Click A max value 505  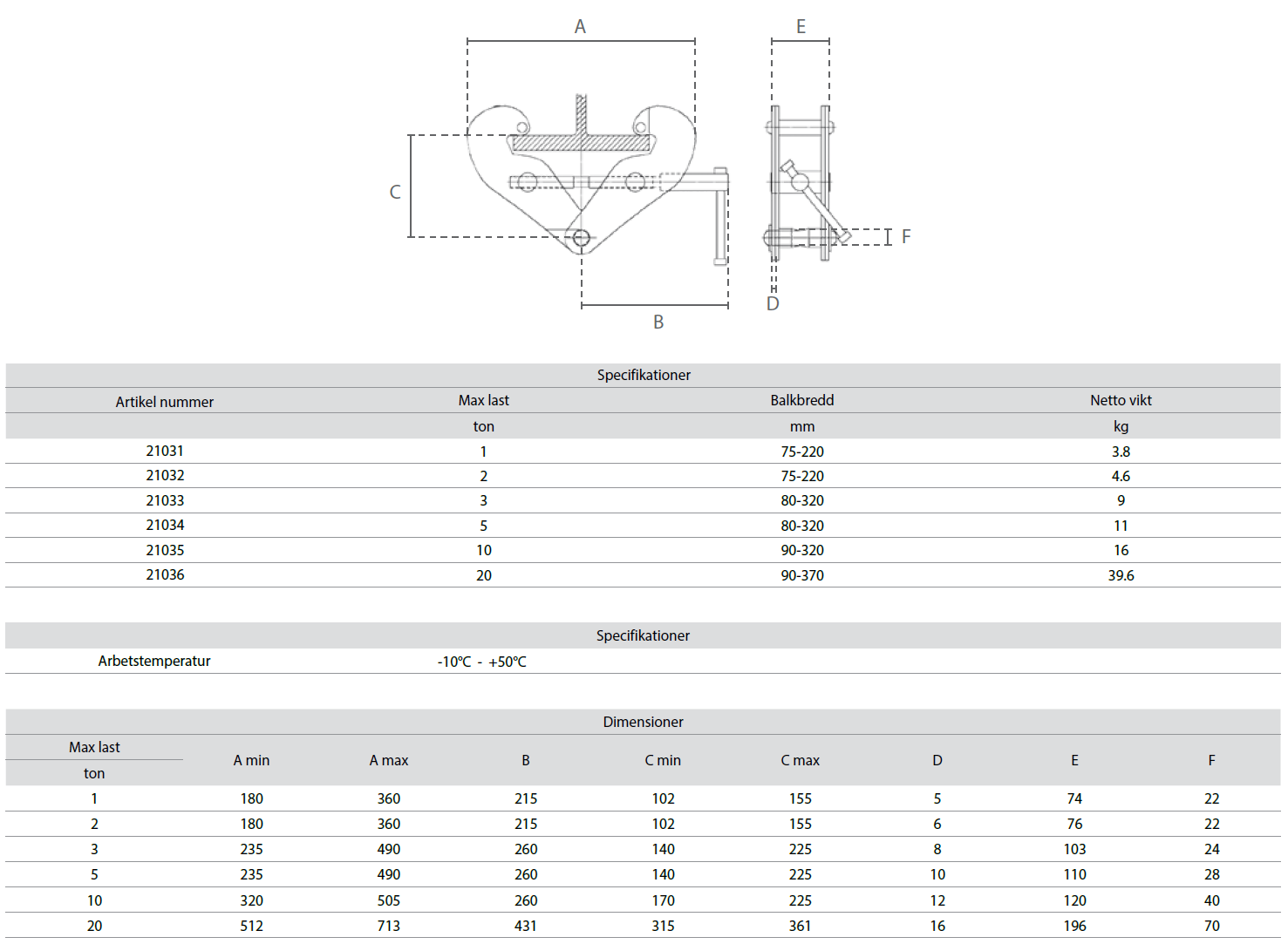pos(389,900)
